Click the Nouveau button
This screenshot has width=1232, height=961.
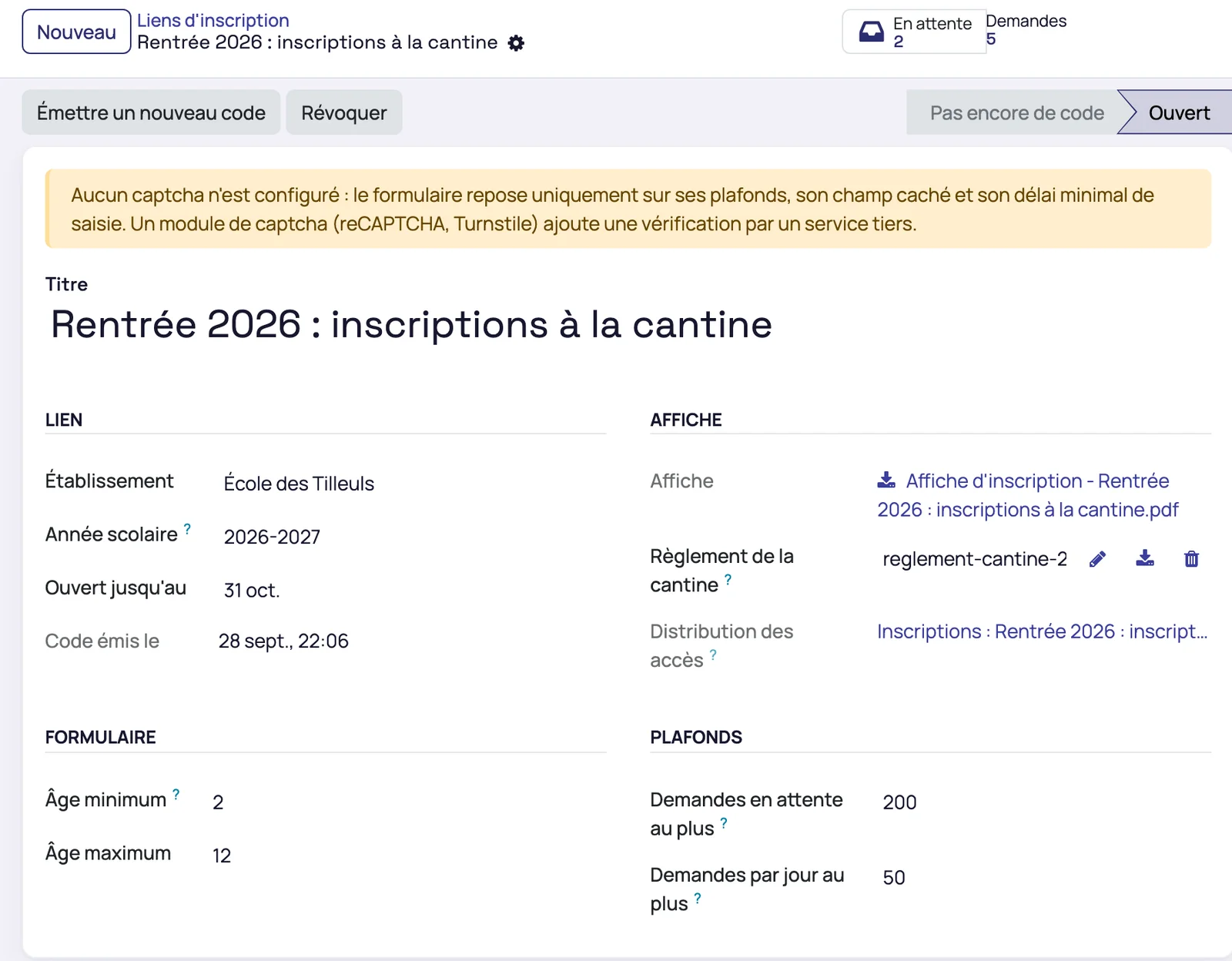[x=76, y=32]
